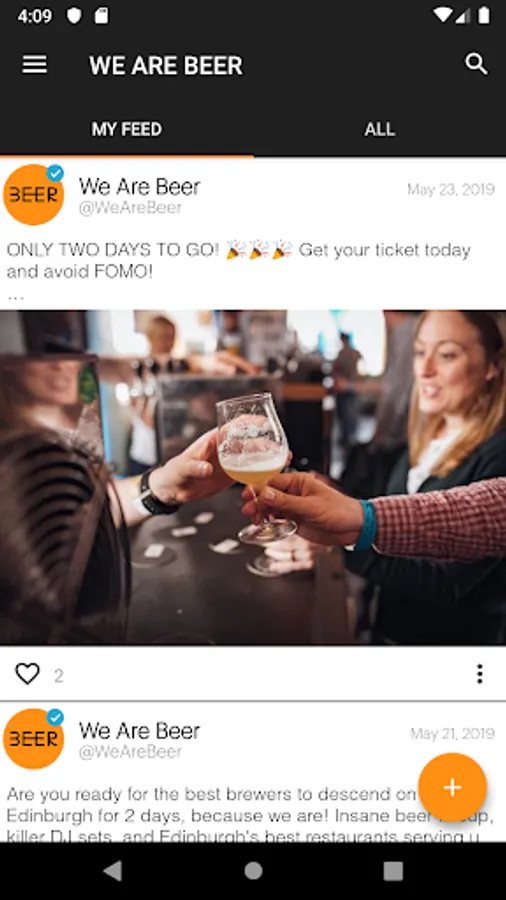The image size is (506, 900).
Task: Tap the search magnifier icon
Action: click(476, 64)
